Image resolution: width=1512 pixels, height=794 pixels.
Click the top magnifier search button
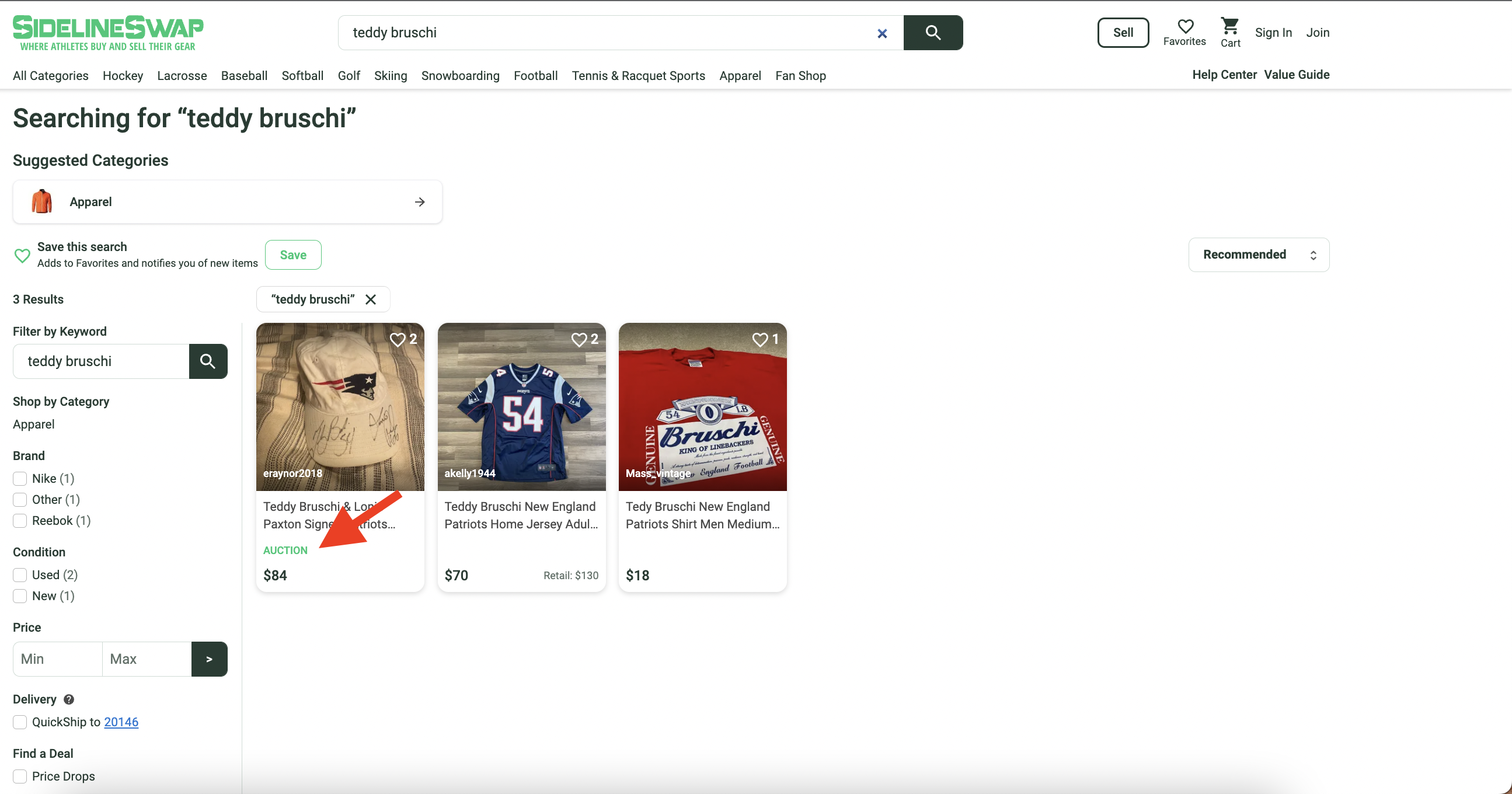933,33
